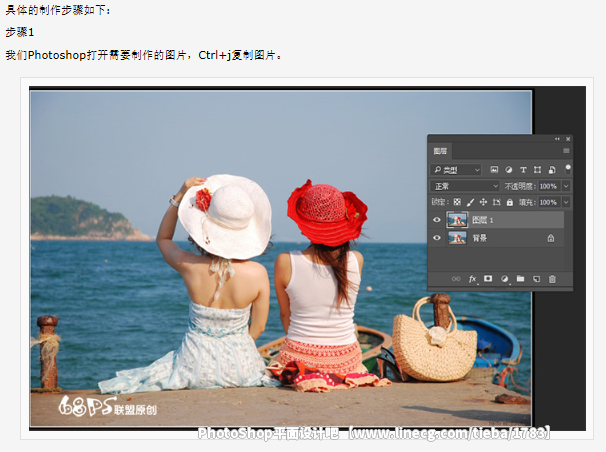Image resolution: width=606 pixels, height=452 pixels.
Task: Lock image pixels brush icon
Action: (x=470, y=202)
